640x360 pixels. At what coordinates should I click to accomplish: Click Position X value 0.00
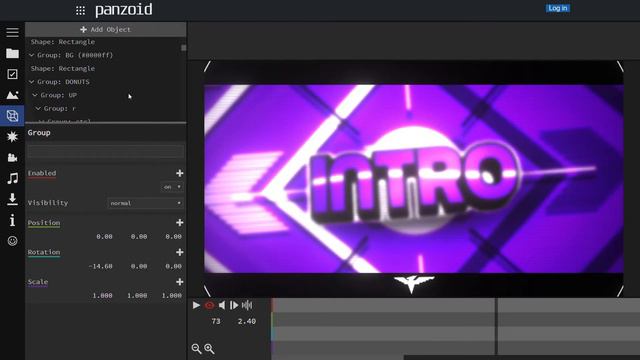104,236
